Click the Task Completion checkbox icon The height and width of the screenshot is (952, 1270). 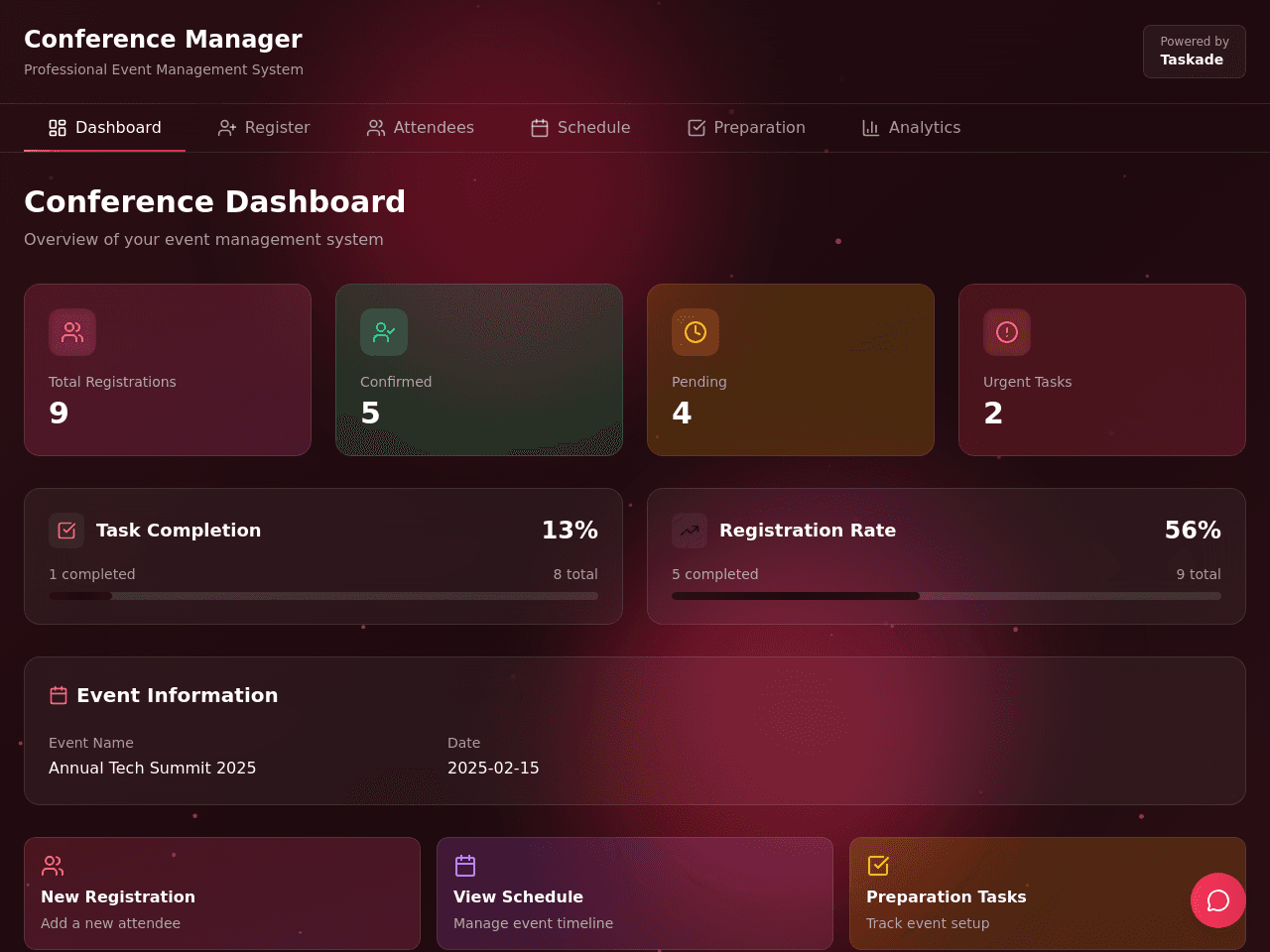pyautogui.click(x=66, y=531)
